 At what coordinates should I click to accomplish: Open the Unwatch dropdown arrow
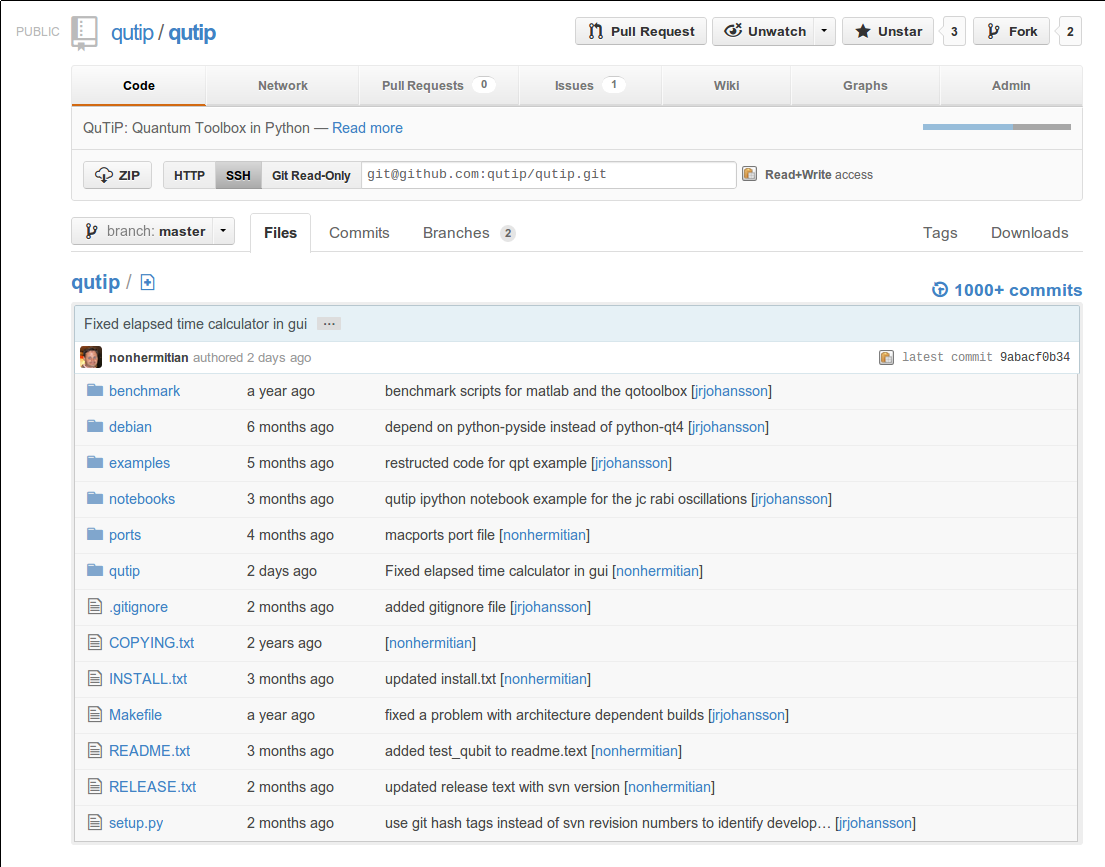(x=823, y=31)
